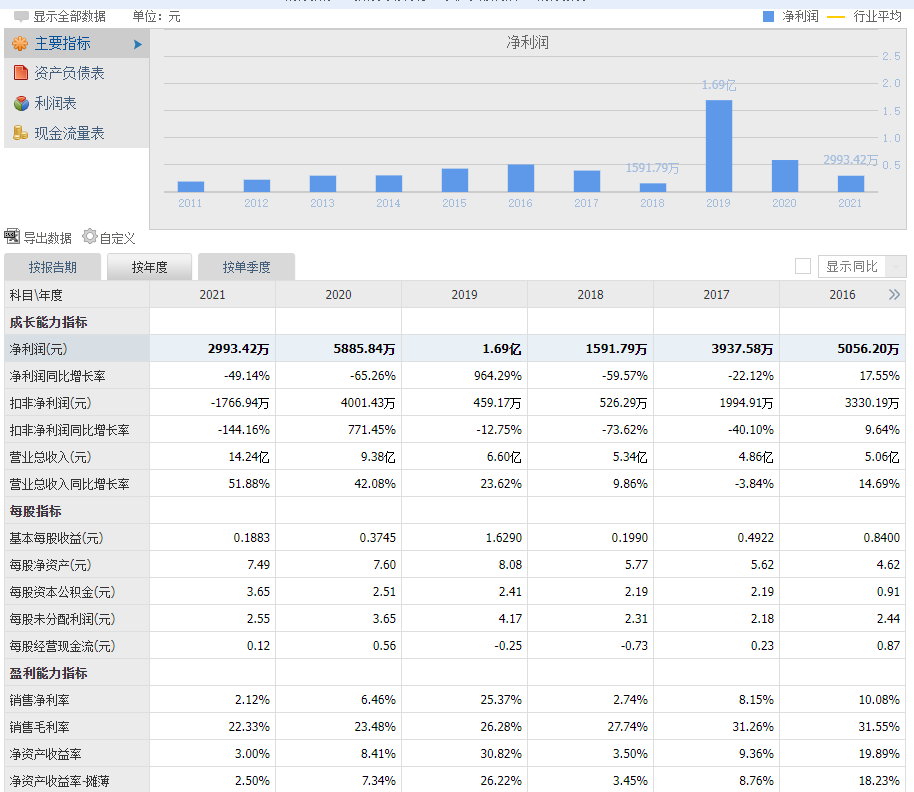The height and width of the screenshot is (792, 914).
Task: Click the double-chevron to show more years
Action: pyautogui.click(x=894, y=294)
